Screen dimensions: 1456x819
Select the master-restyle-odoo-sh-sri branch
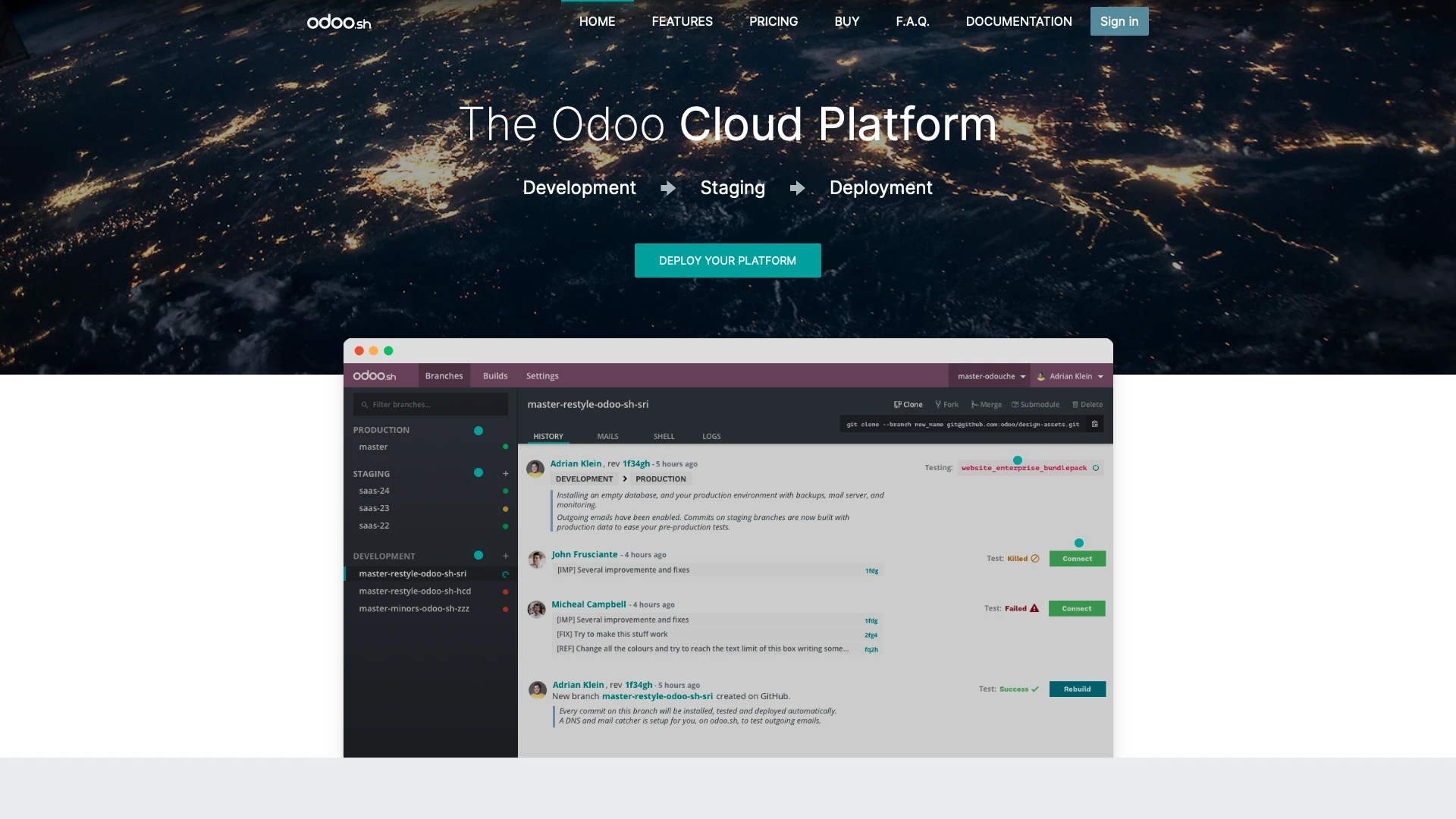(413, 573)
